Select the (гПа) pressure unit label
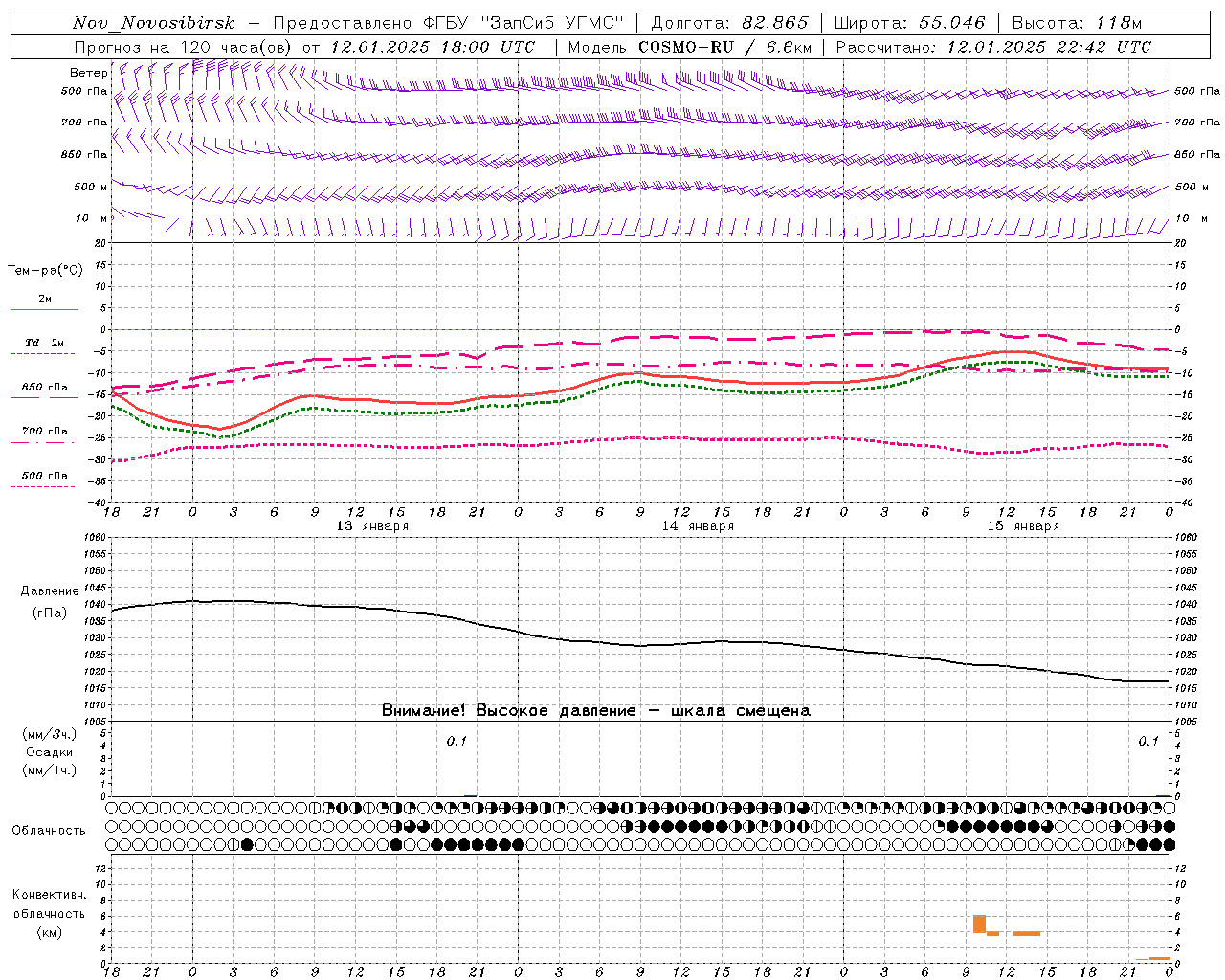Image resolution: width=1225 pixels, height=980 pixels. (x=50, y=612)
